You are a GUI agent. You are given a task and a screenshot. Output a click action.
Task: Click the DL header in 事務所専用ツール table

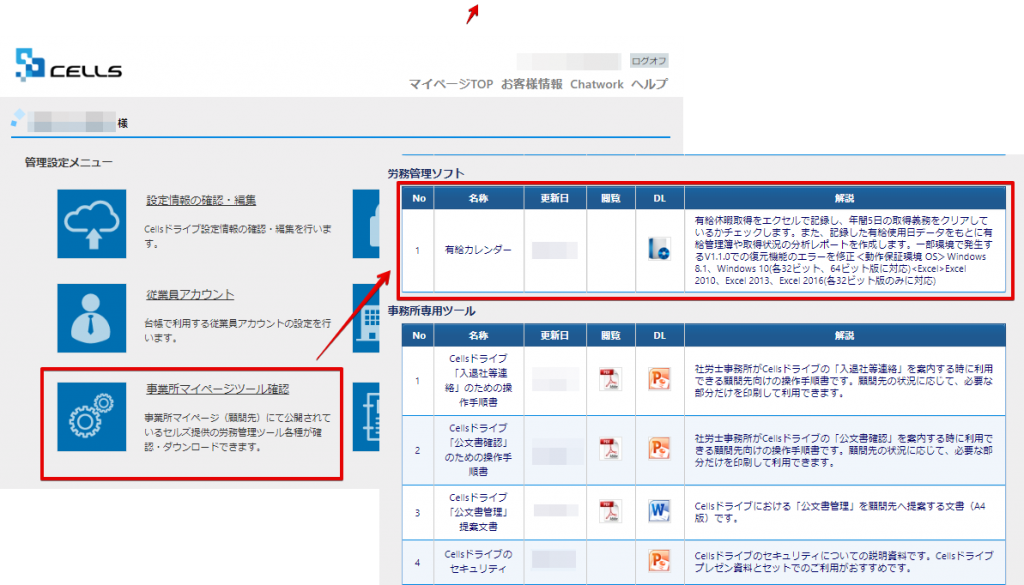[660, 336]
